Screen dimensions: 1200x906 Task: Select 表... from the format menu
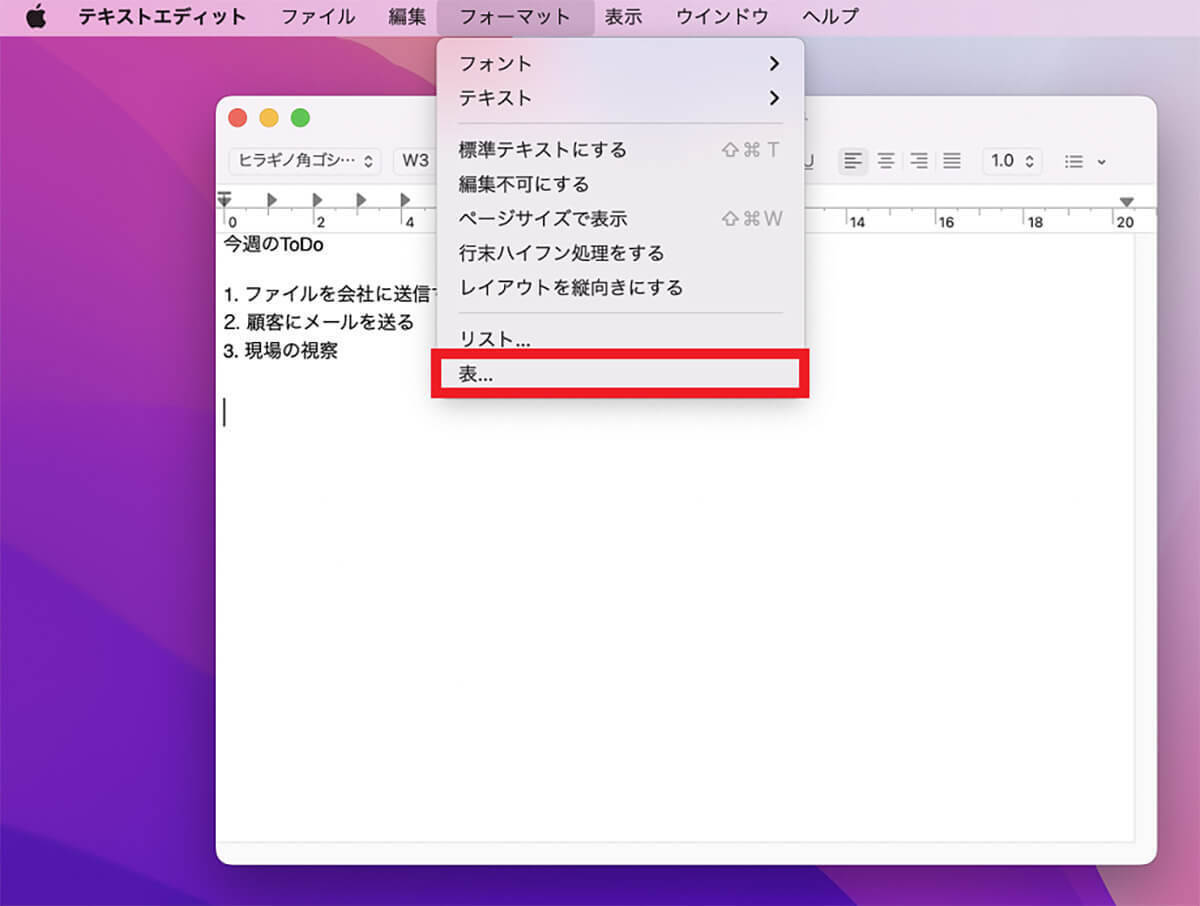[x=619, y=374]
